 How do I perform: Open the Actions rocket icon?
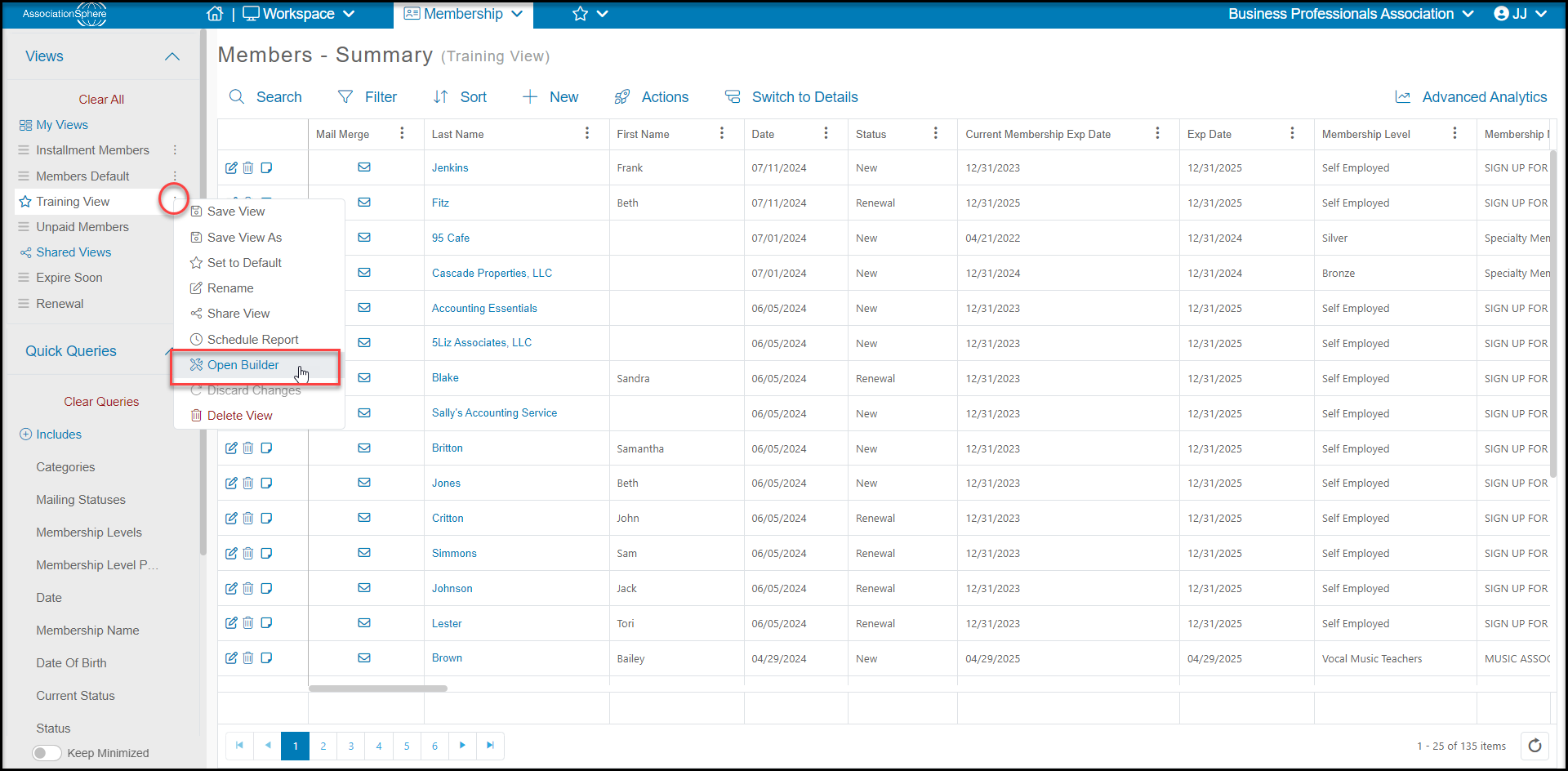pos(622,97)
